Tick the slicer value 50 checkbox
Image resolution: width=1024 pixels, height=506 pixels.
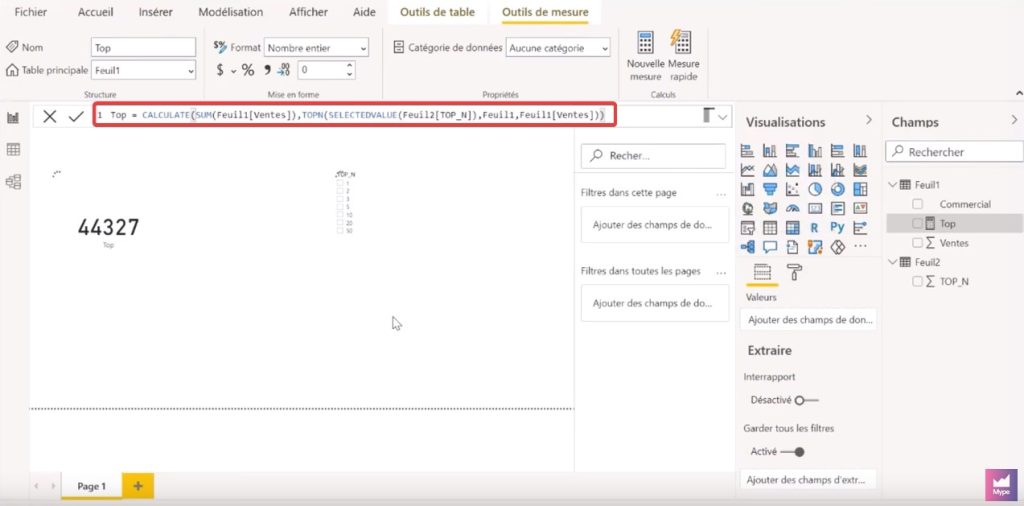point(340,230)
